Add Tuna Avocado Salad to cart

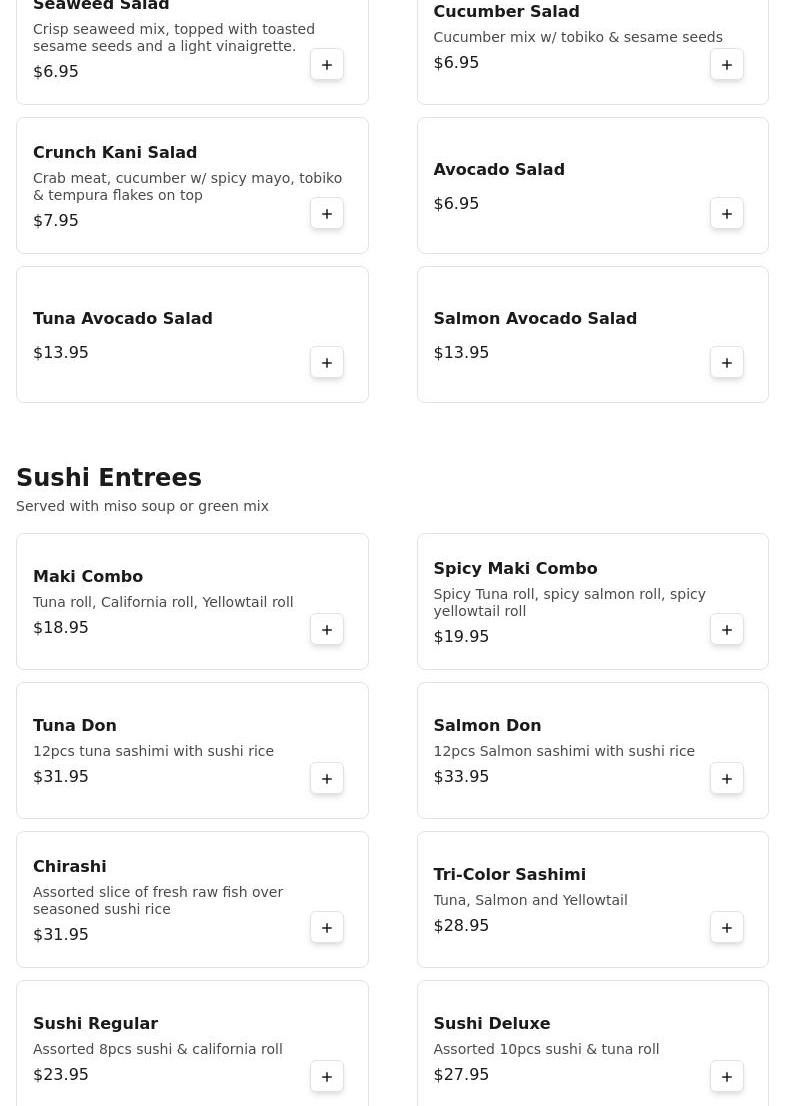click(327, 363)
